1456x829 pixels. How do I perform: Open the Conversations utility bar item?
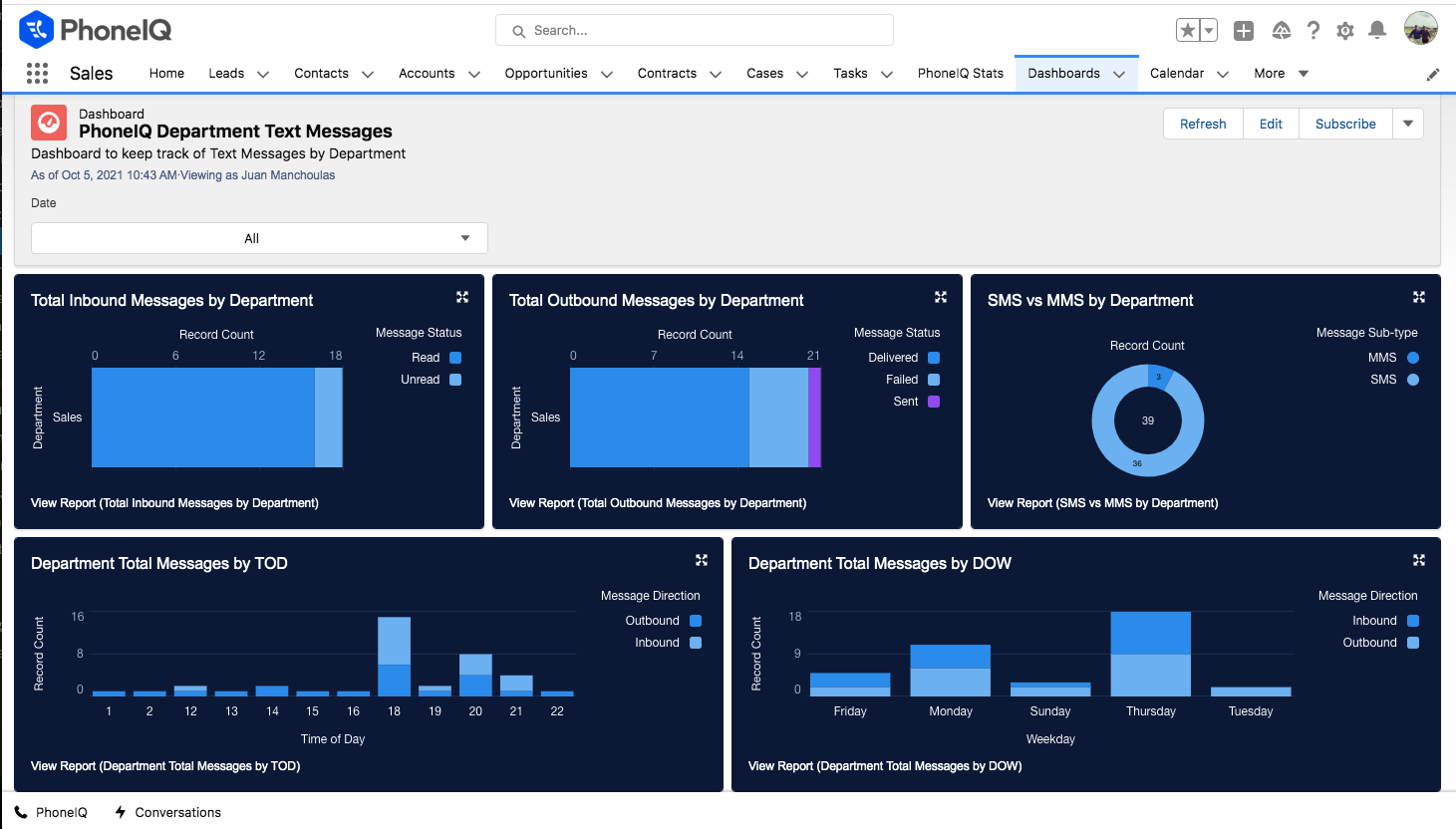coord(167,812)
